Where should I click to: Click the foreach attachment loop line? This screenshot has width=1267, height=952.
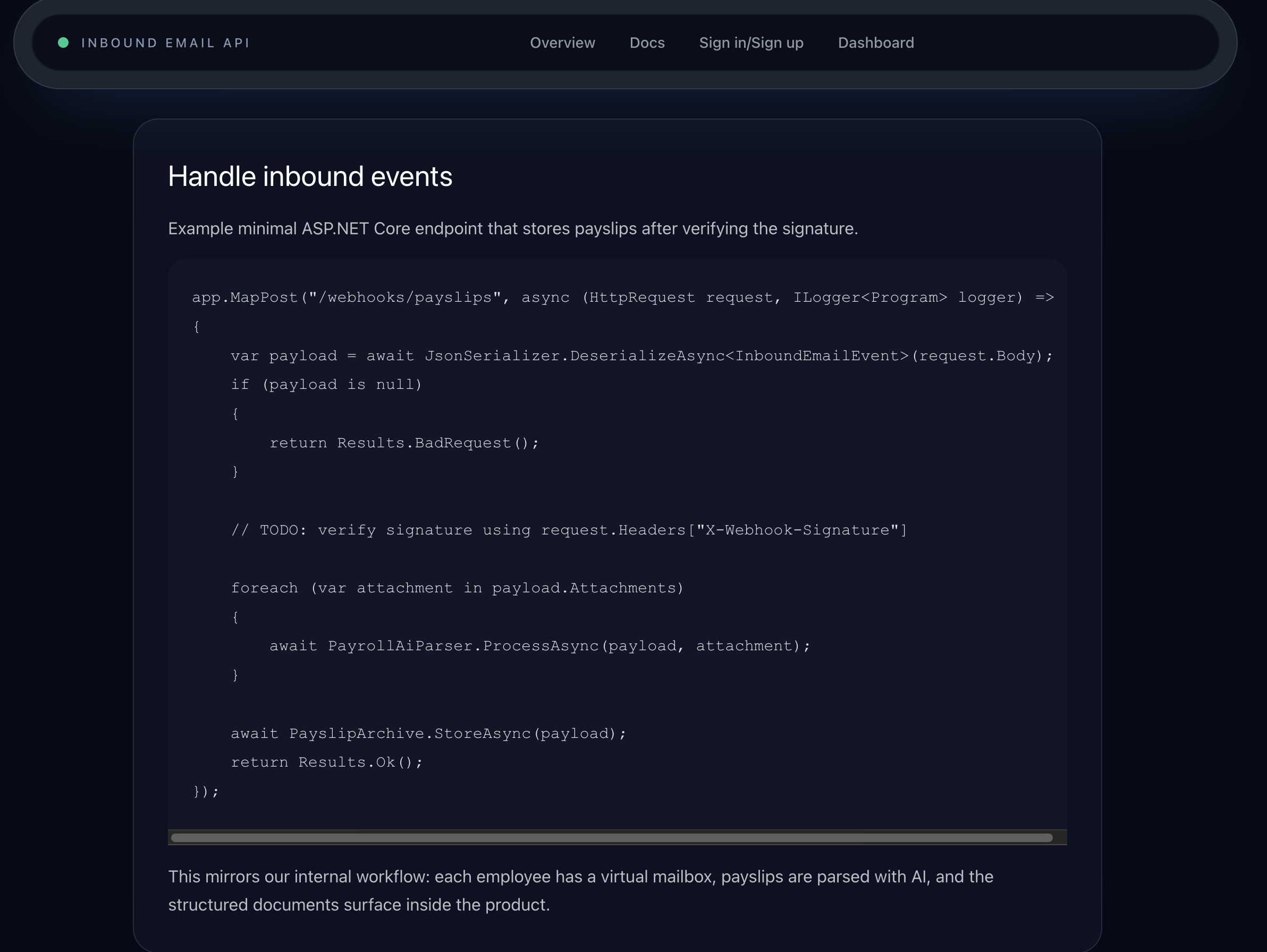point(457,588)
